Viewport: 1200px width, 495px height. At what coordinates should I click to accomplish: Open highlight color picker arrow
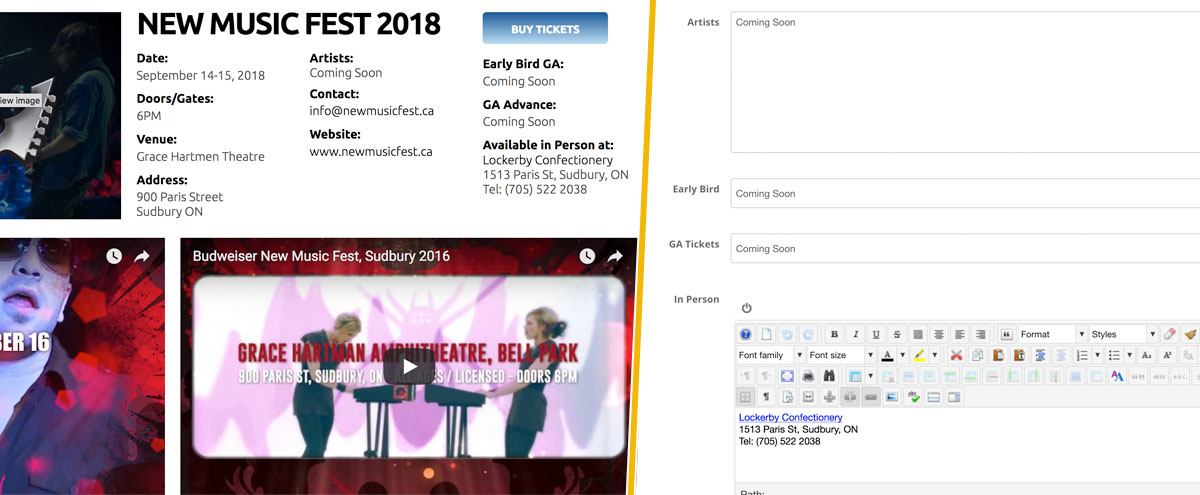point(934,355)
